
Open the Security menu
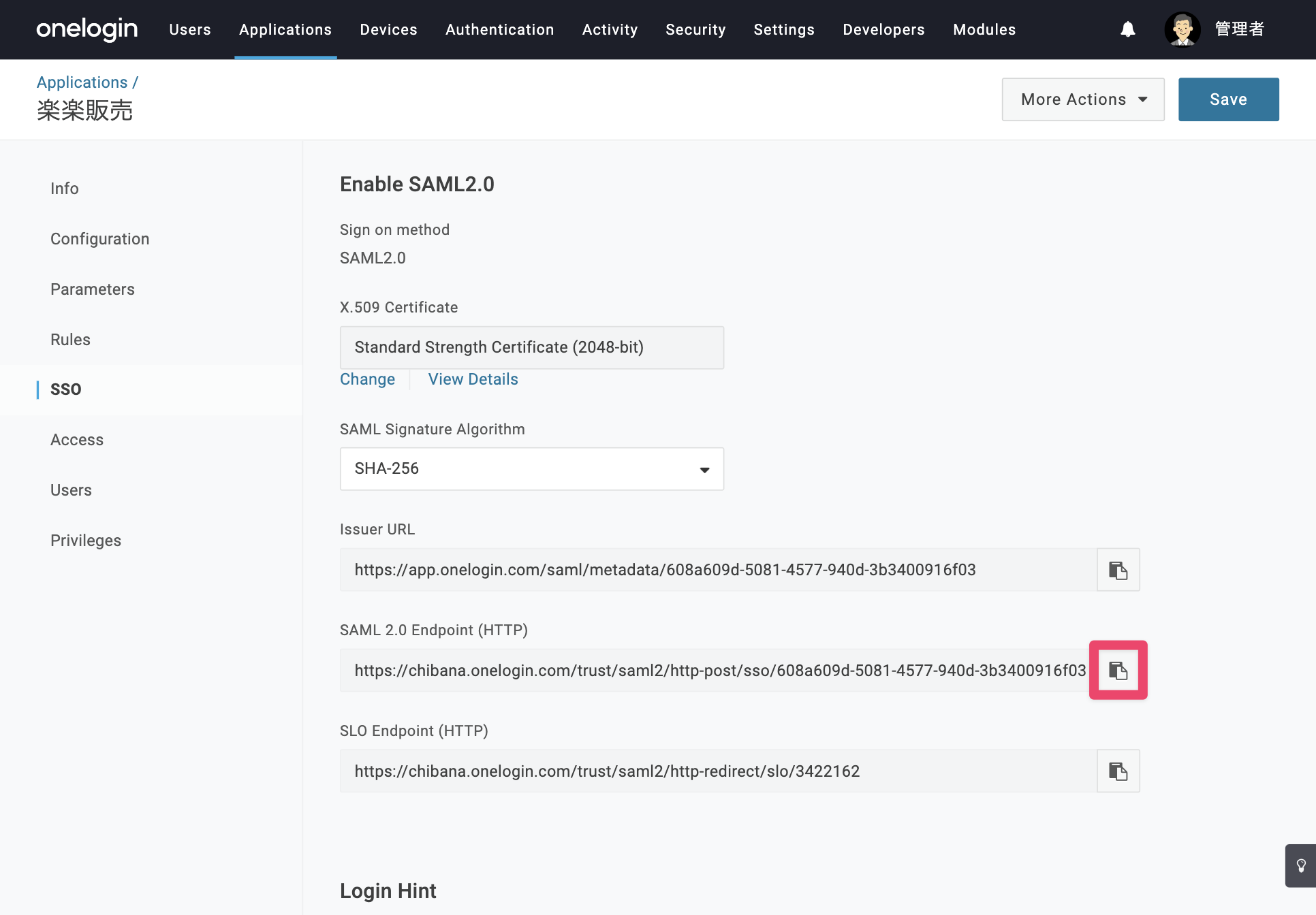(x=695, y=30)
